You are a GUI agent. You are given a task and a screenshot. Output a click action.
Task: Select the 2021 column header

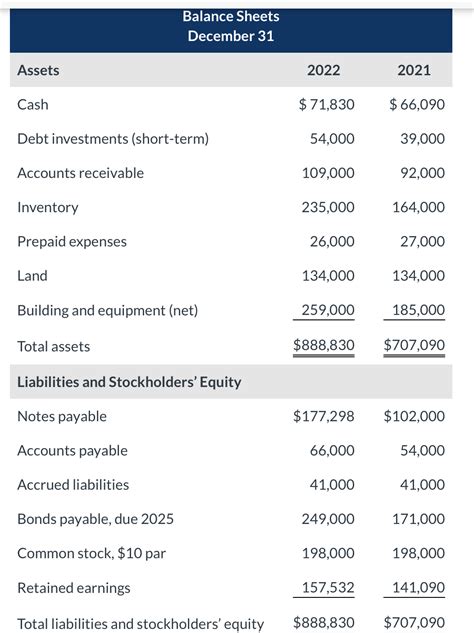[414, 70]
